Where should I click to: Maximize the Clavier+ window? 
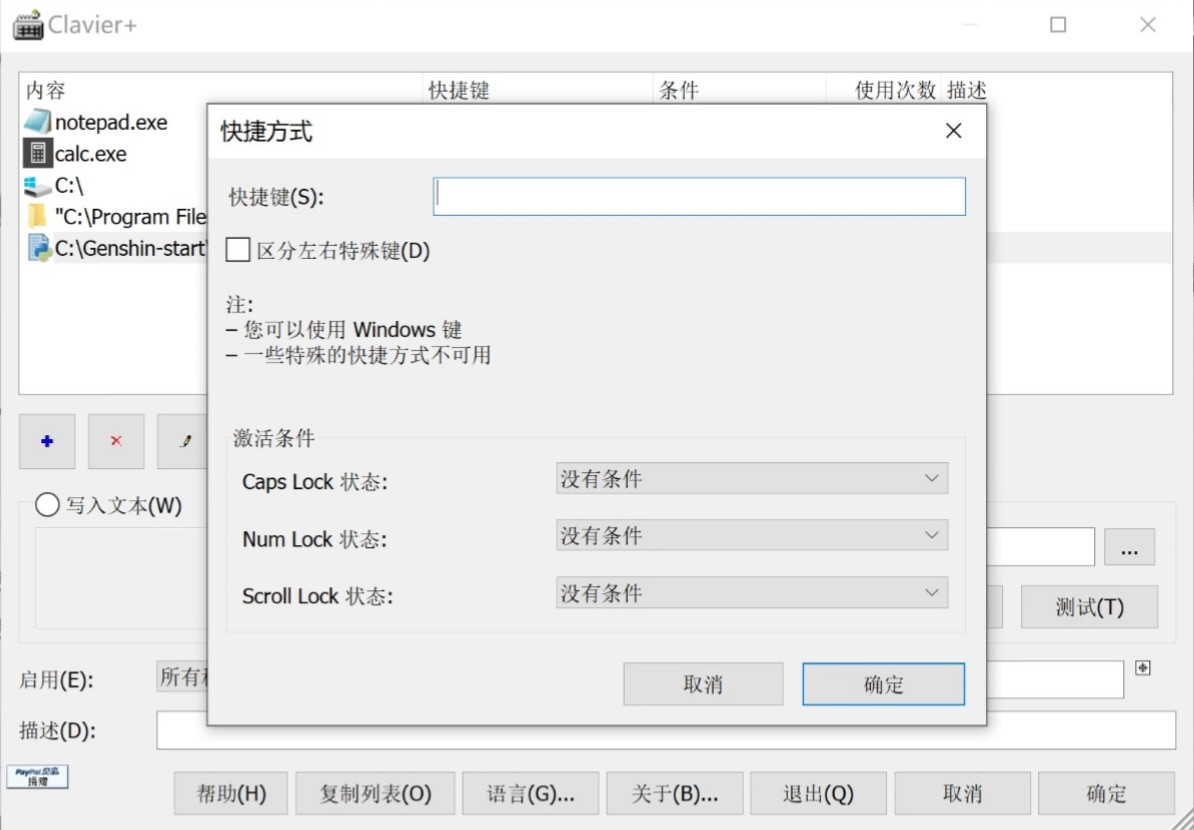click(x=1058, y=25)
